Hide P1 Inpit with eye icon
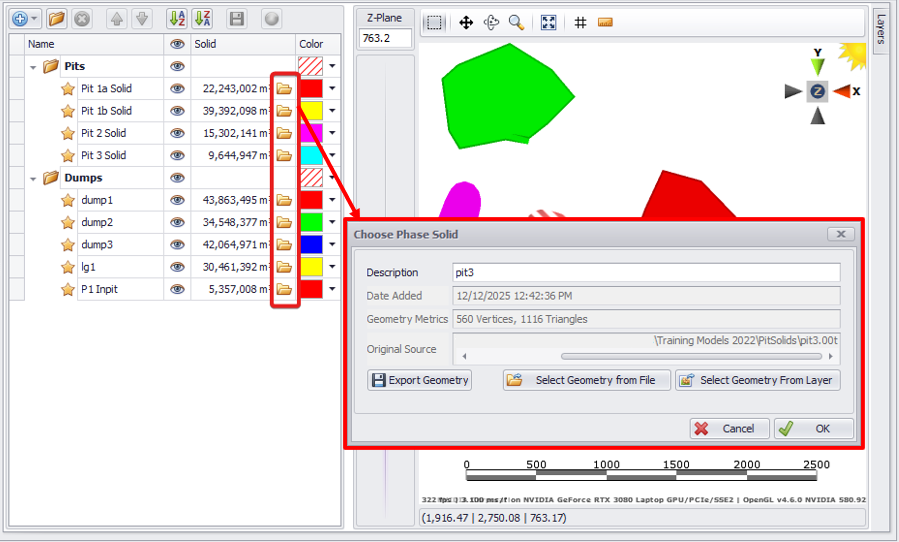899x542 pixels. coord(178,290)
